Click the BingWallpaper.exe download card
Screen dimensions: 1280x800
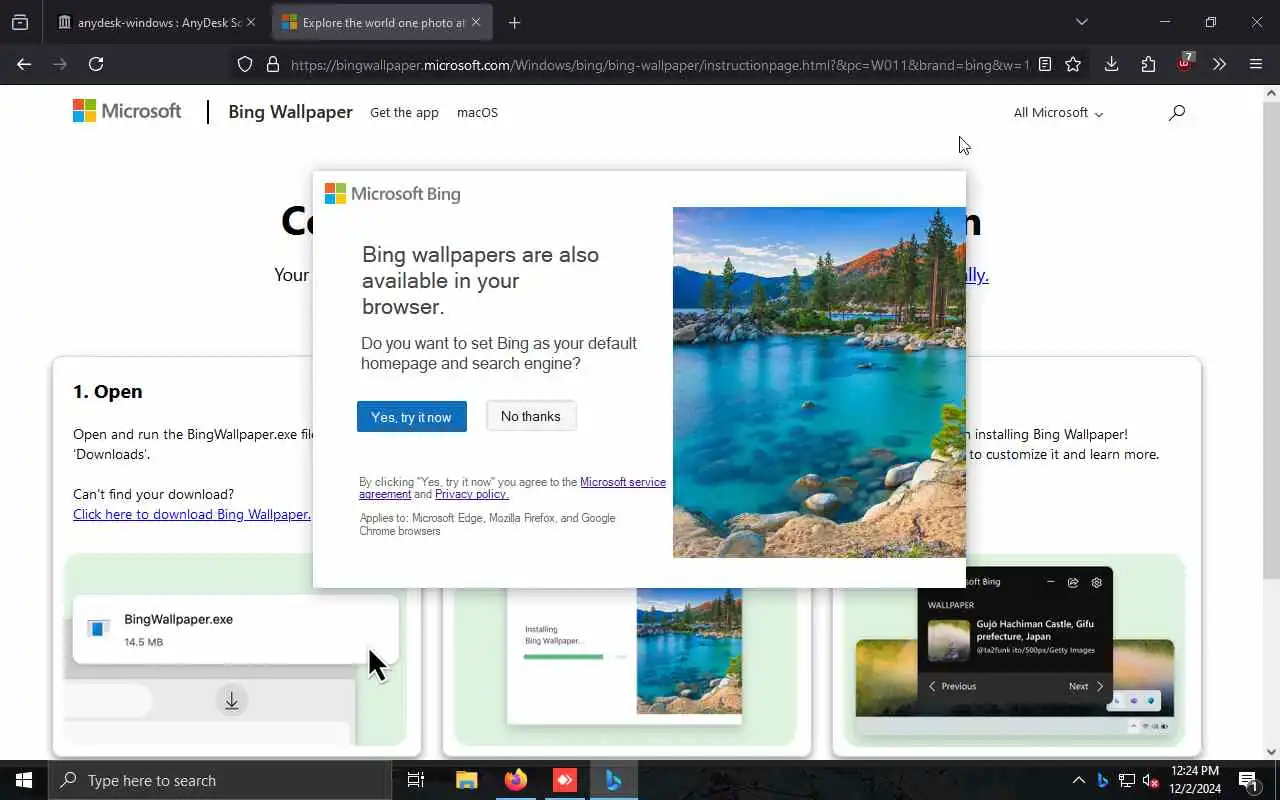pyautogui.click(x=236, y=629)
